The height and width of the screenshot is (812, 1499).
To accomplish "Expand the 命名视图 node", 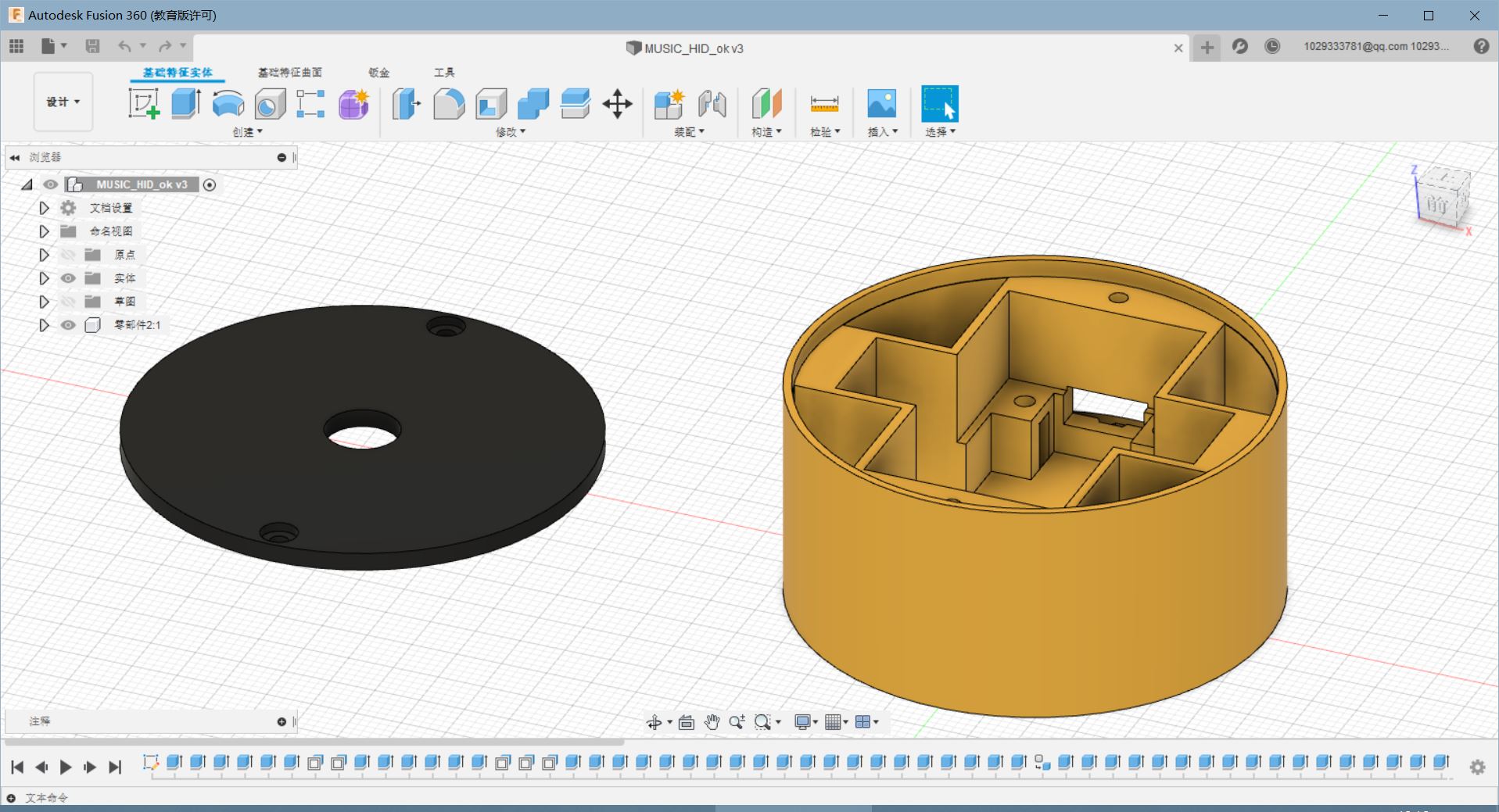I will tap(44, 231).
